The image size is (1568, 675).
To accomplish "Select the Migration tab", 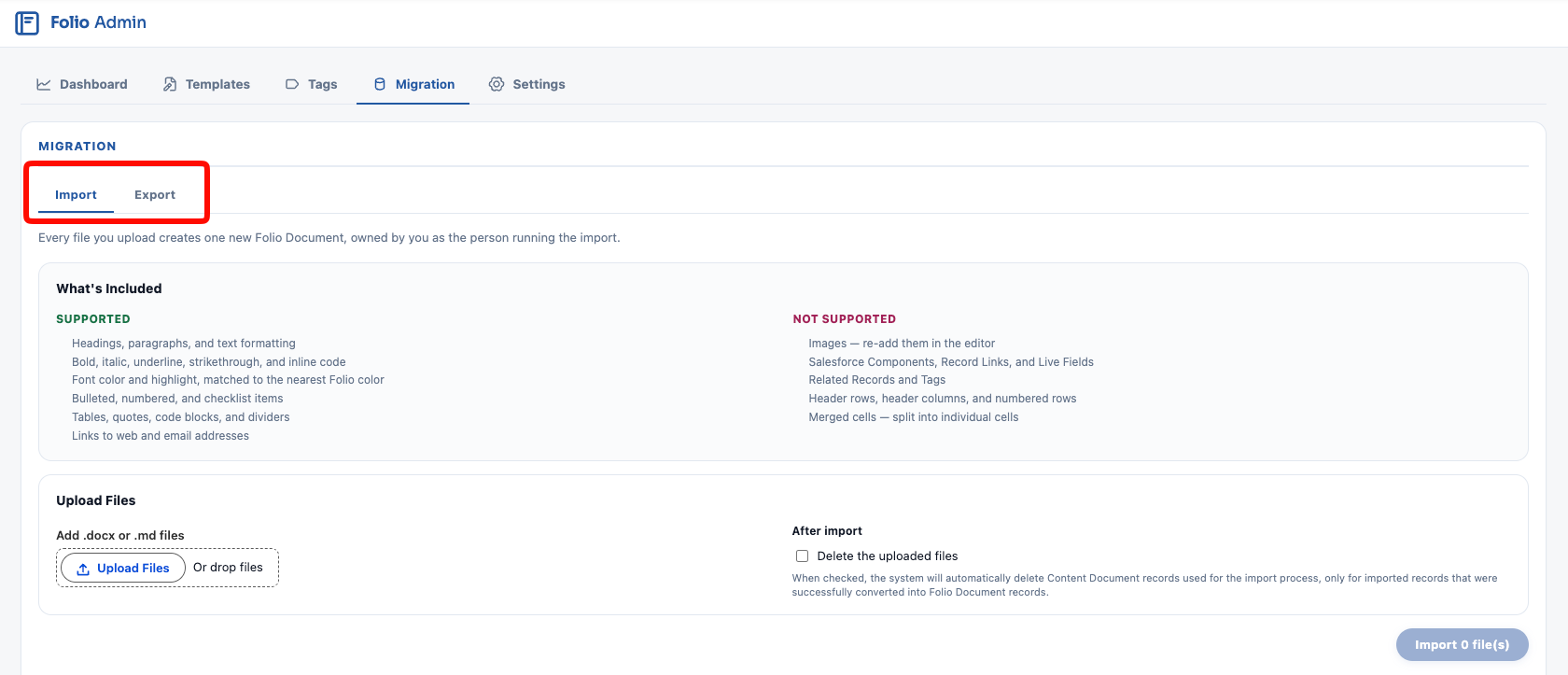I will [x=413, y=84].
